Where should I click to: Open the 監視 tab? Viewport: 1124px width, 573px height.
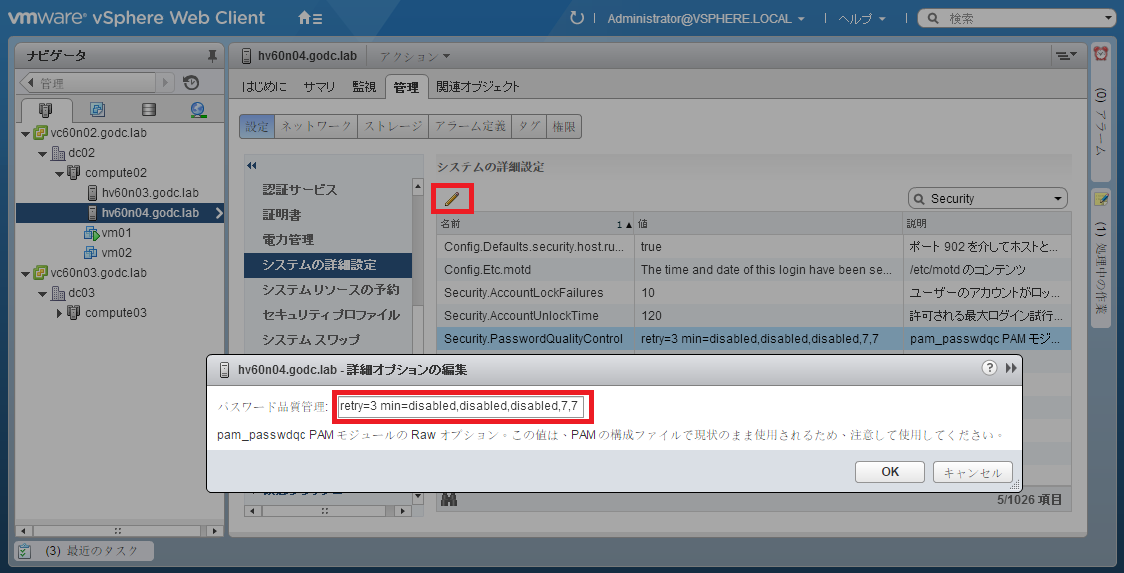[x=364, y=87]
